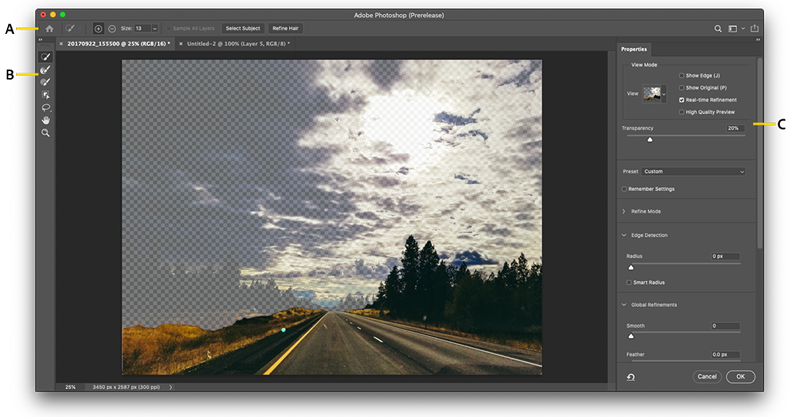Viewport: 800px width, 417px height.
Task: Select the Zoom tool in the toolbar
Action: click(45, 133)
